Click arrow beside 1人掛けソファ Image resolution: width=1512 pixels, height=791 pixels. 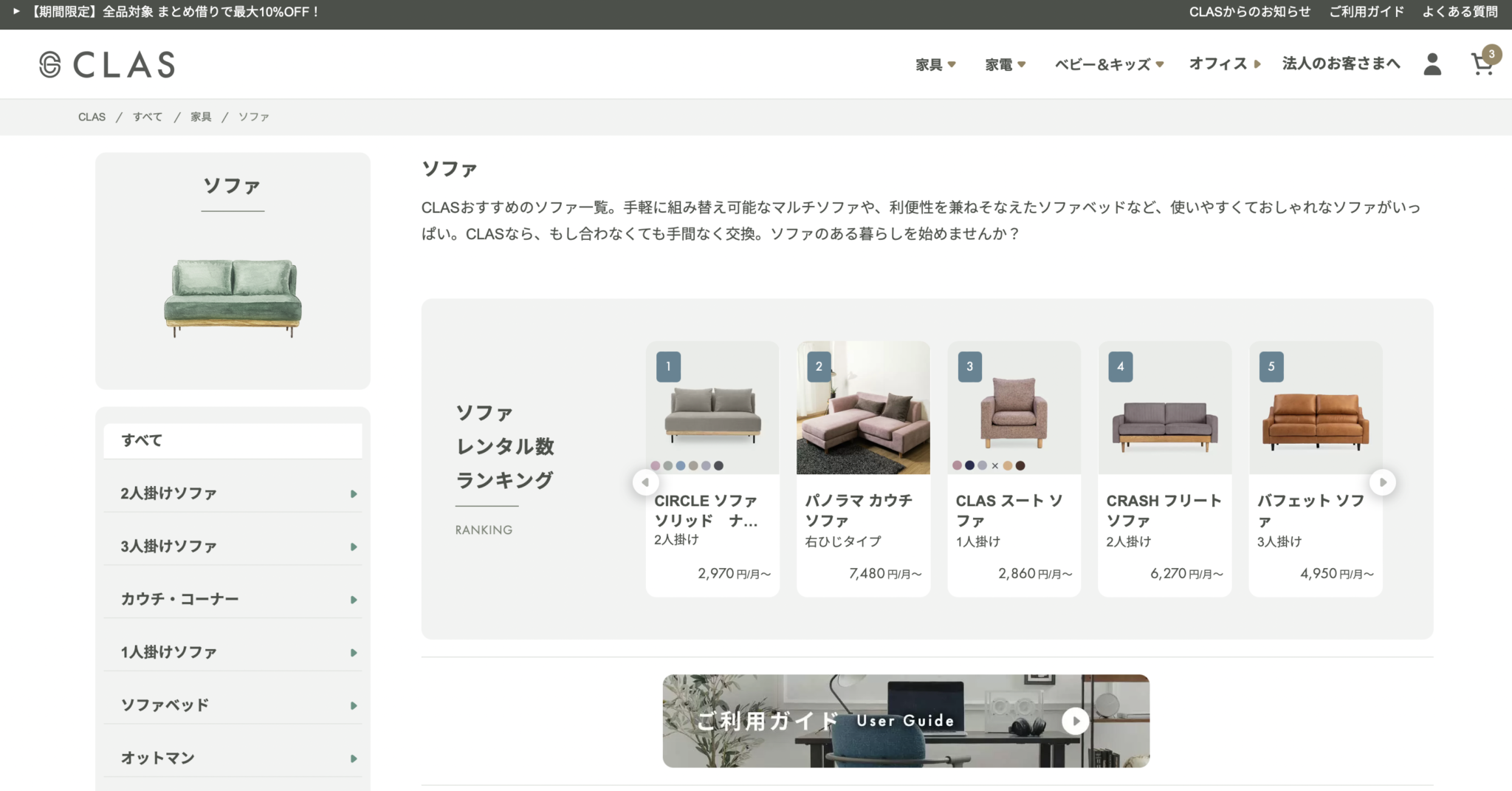coord(354,653)
